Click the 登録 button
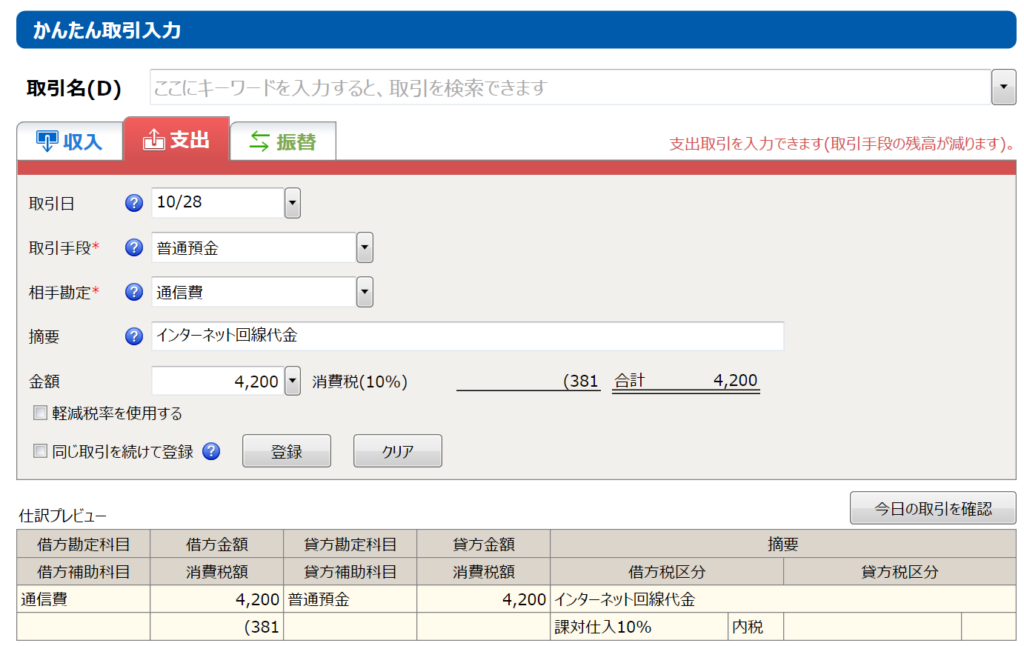This screenshot has width=1024, height=646. tap(286, 451)
